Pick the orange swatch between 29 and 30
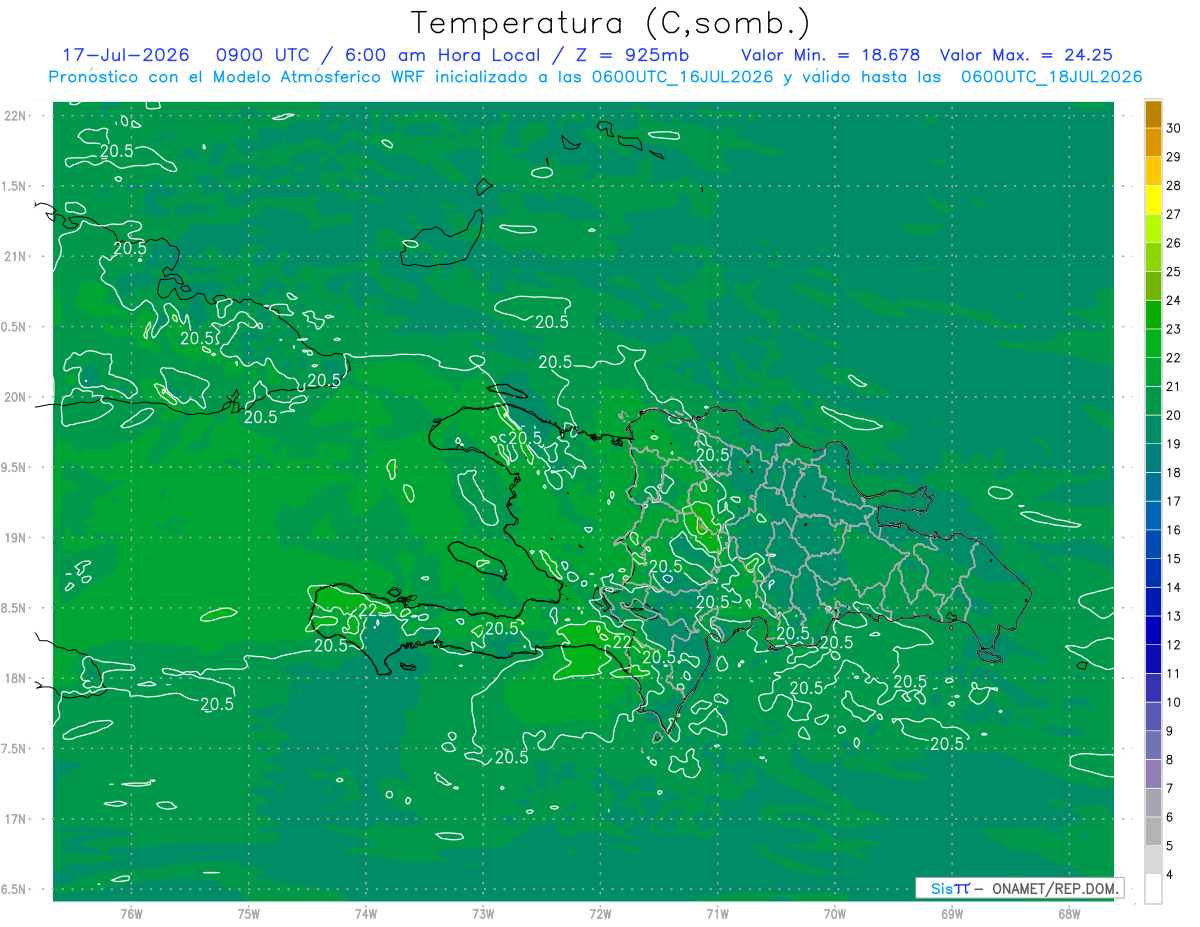The width and height of the screenshot is (1200, 927). tap(1153, 142)
